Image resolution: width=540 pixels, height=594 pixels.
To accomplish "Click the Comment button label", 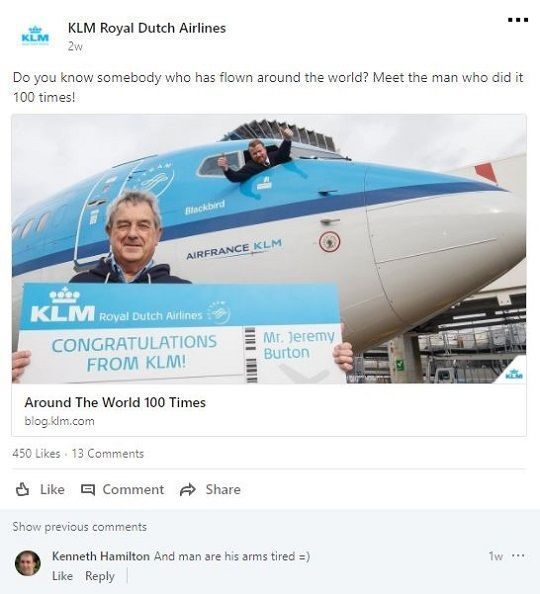I will pyautogui.click(x=133, y=489).
